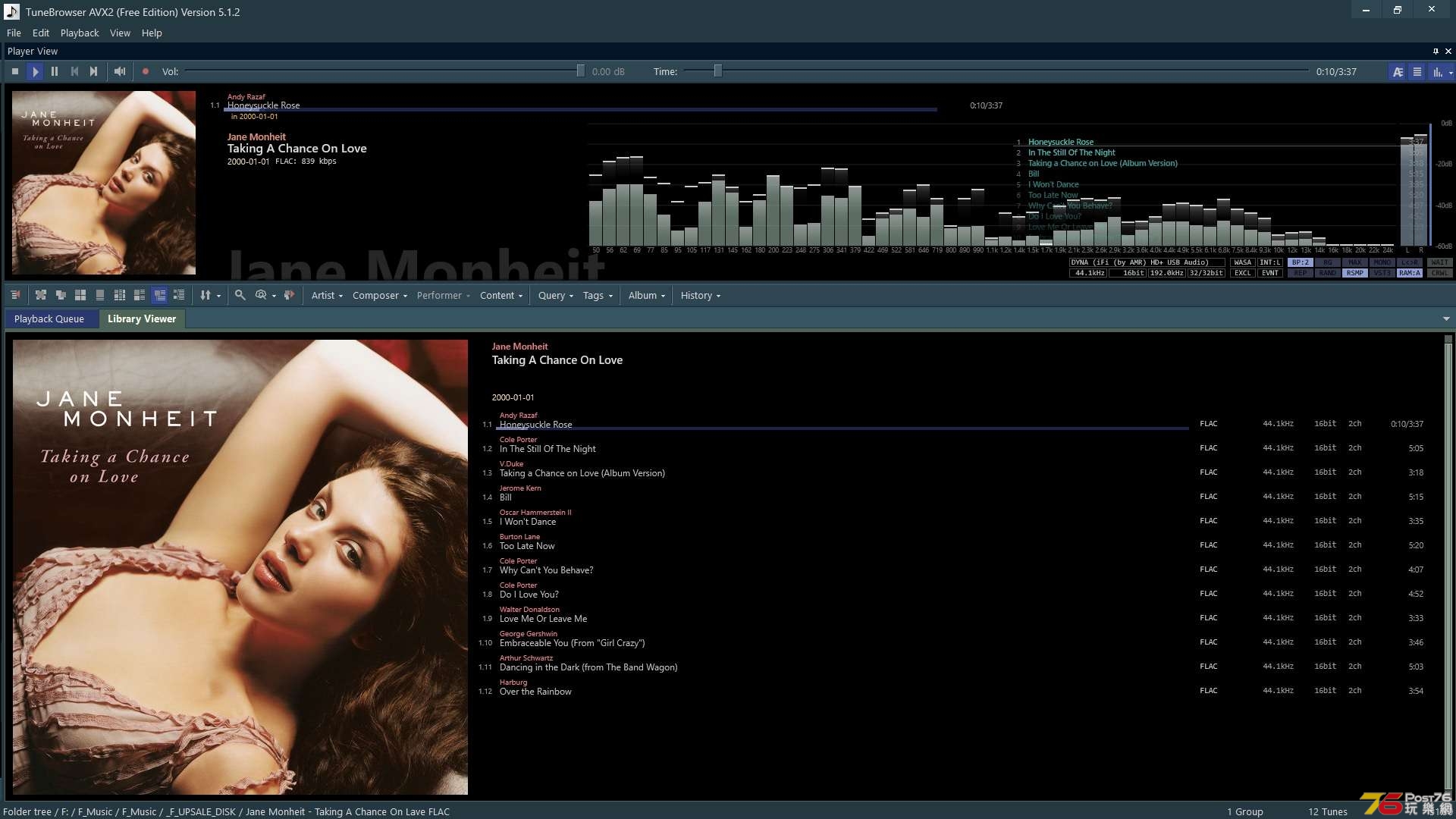Viewport: 1456px width, 819px height.
Task: Open the Playback menu
Action: coord(80,33)
